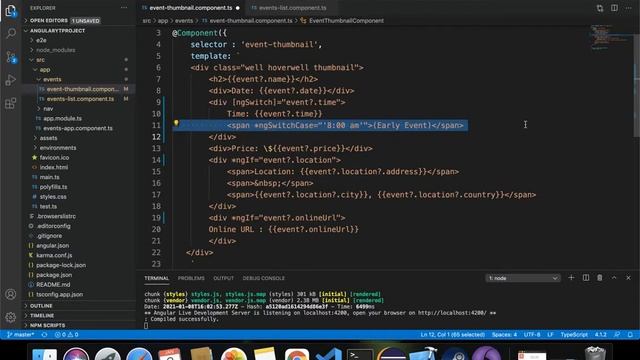Click Explorer more actions ellipsis
The width and height of the screenshot is (640, 360).
[x=124, y=8]
